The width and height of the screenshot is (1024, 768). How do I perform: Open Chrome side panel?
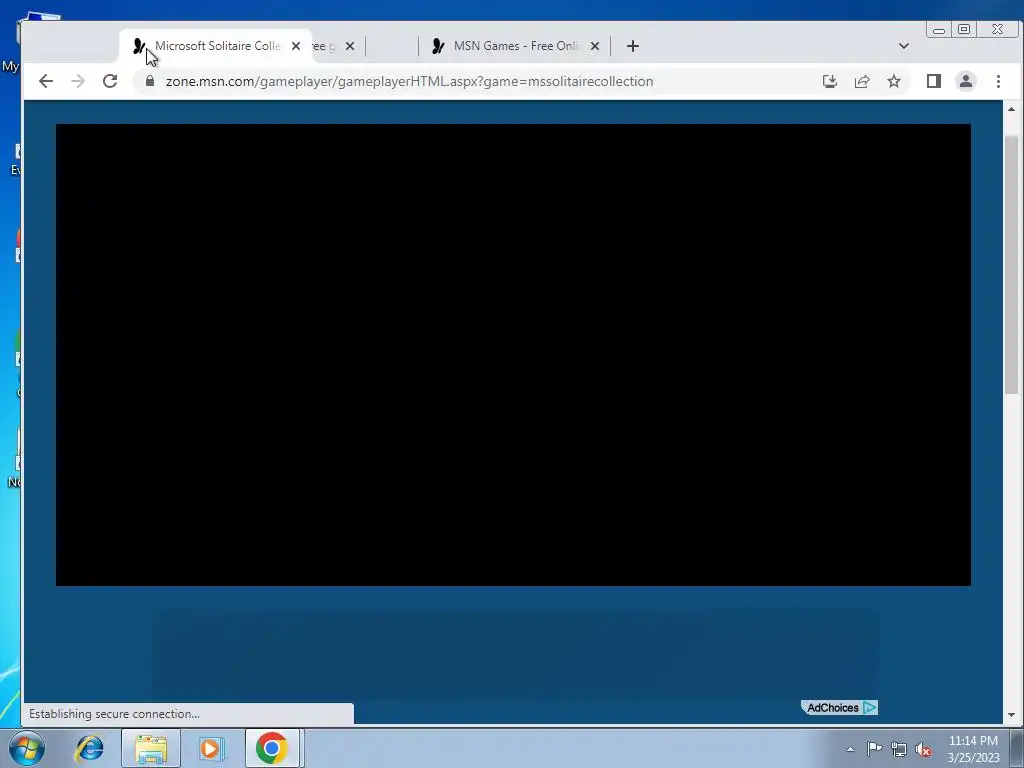click(934, 81)
